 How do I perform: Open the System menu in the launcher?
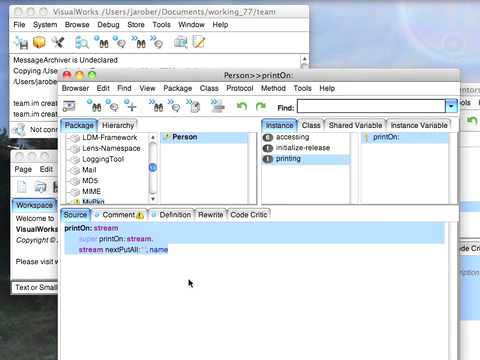click(x=45, y=25)
